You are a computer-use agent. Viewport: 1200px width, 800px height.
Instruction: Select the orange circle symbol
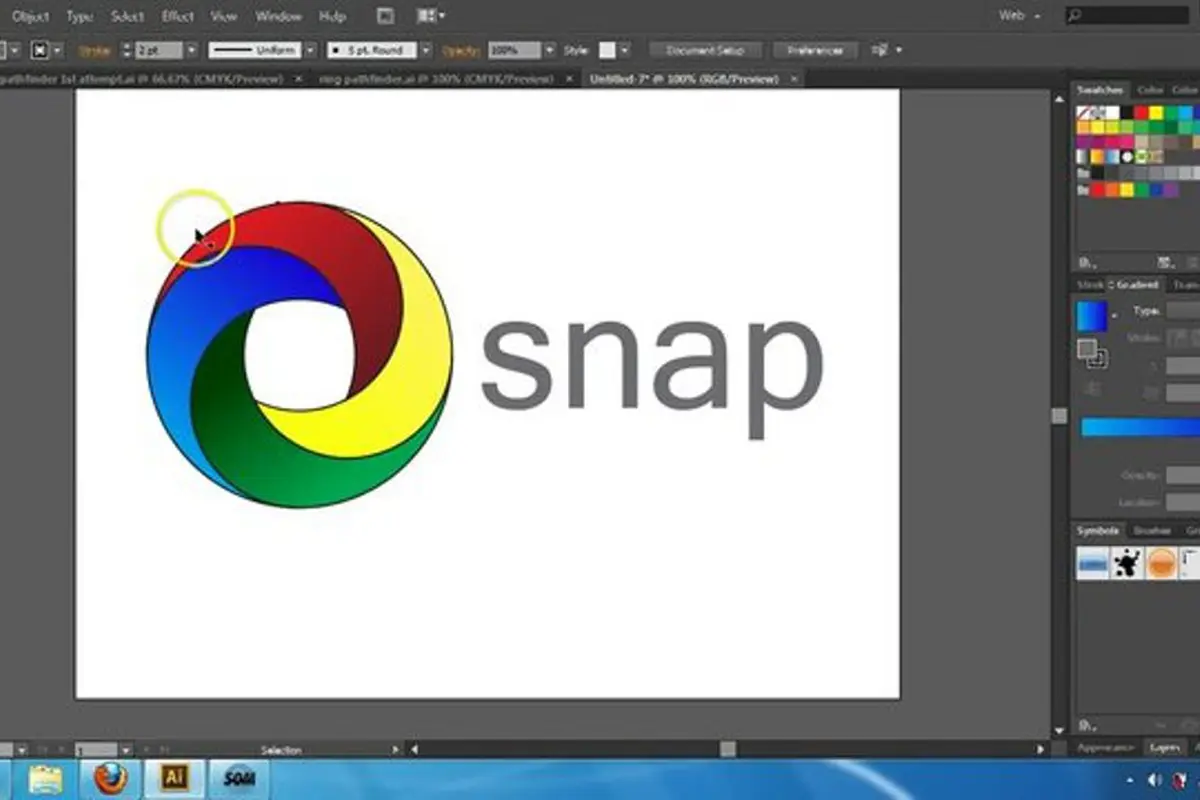pyautogui.click(x=1161, y=564)
